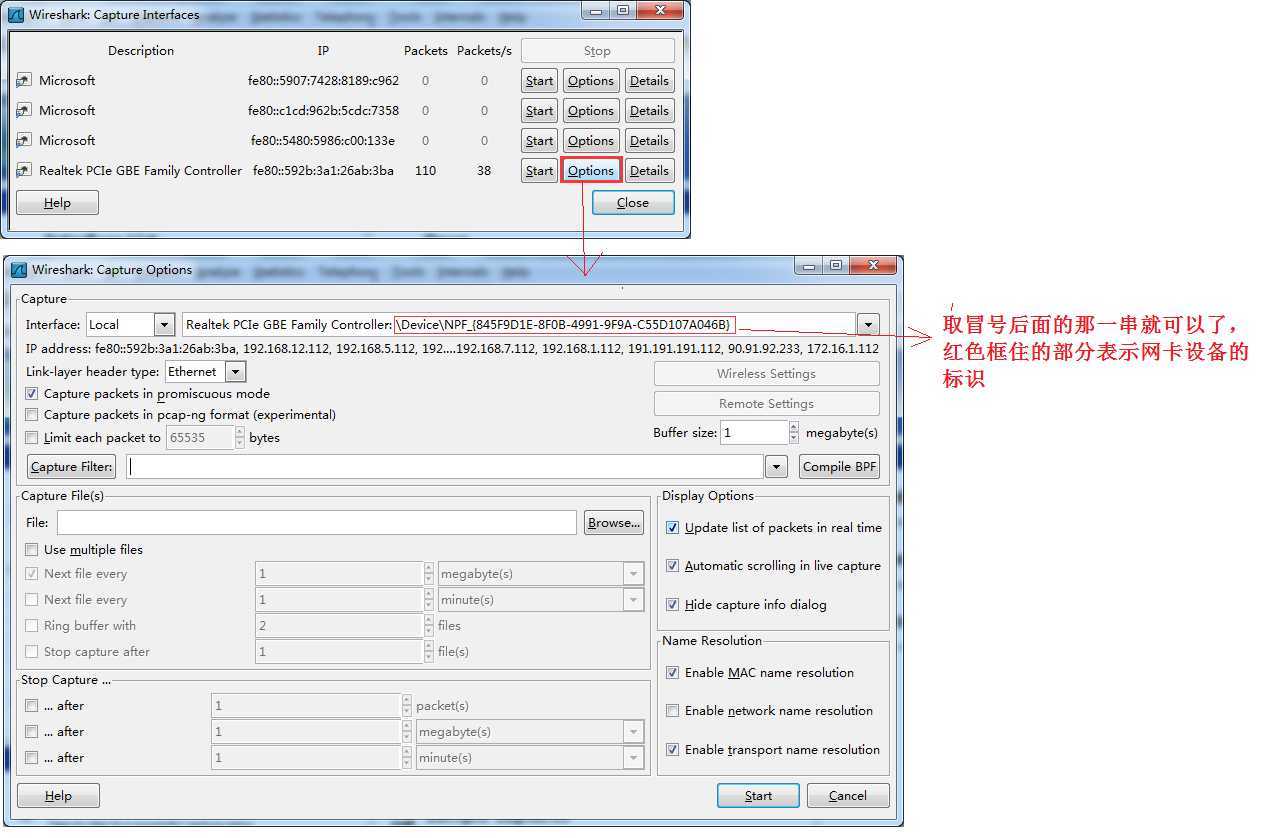Show Details for the Realtek PCIe controller
Image resolution: width=1278 pixels, height=838 pixels.
(x=649, y=171)
